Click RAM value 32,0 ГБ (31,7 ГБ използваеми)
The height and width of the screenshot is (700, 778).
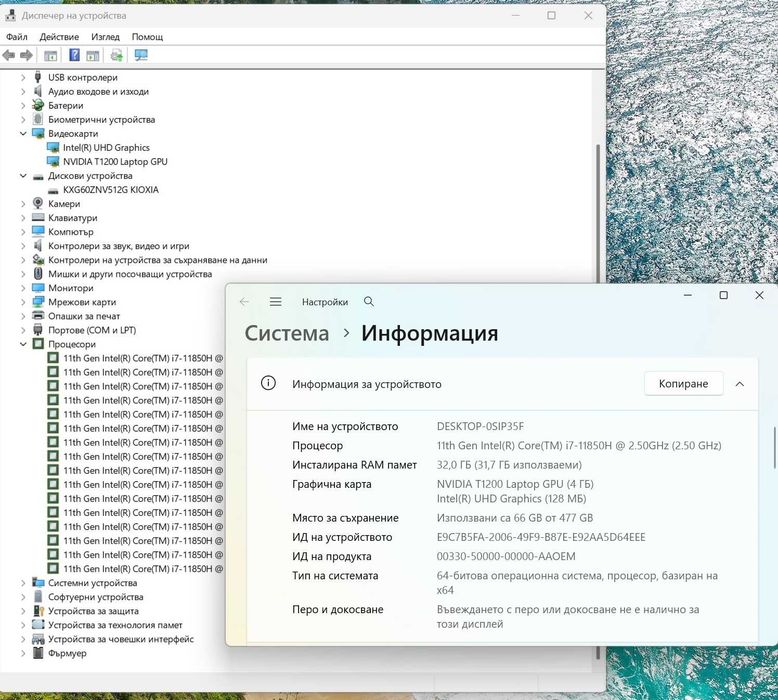click(x=509, y=465)
